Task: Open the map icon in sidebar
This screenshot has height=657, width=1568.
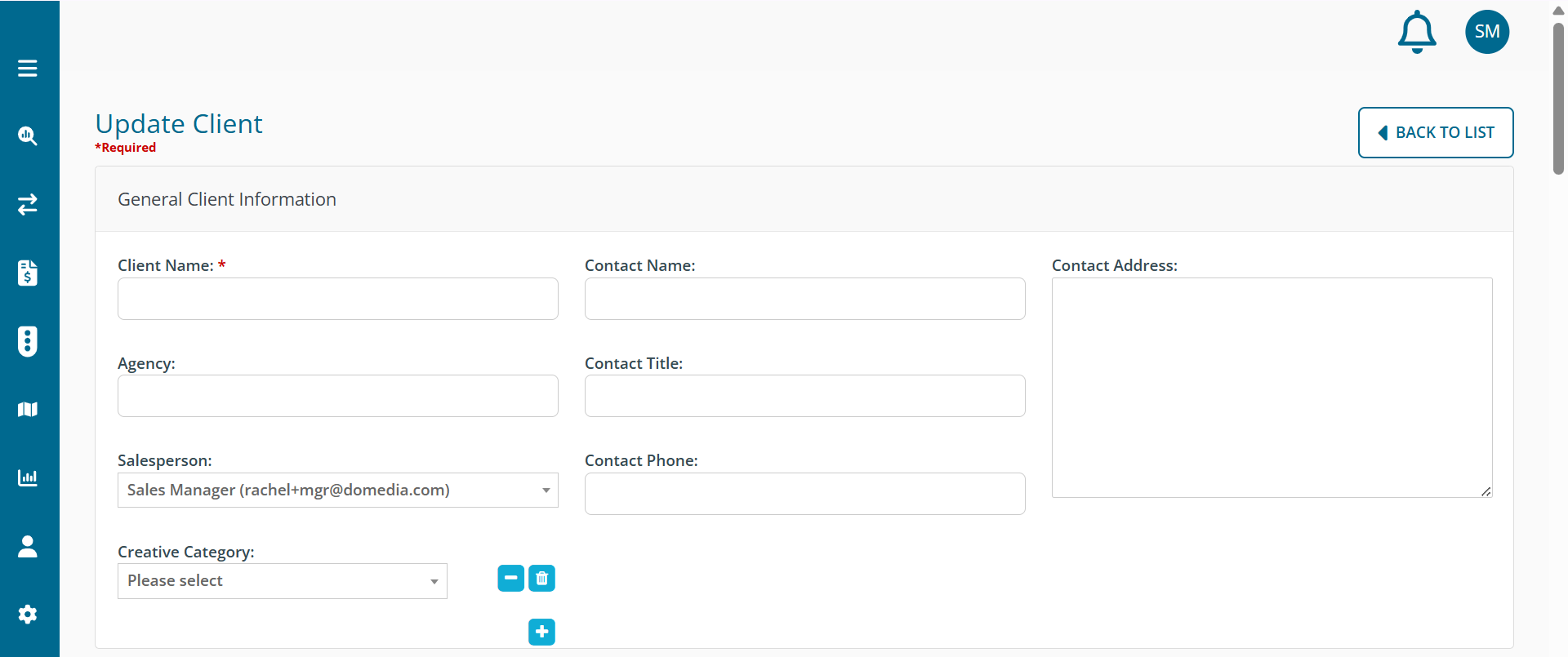Action: tap(28, 409)
